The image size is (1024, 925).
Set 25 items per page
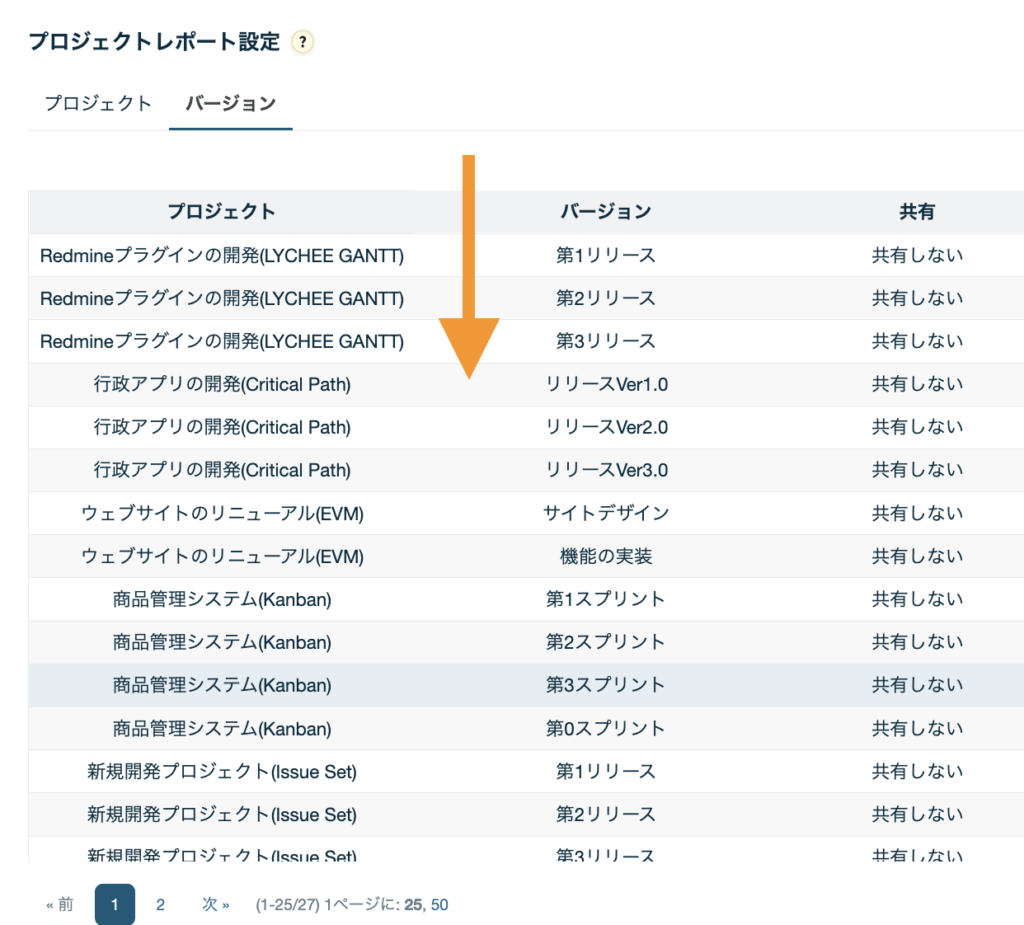pyautogui.click(x=413, y=905)
